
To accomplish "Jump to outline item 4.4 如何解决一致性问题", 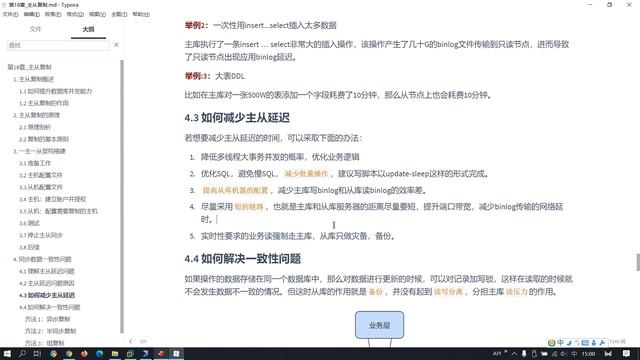I will tap(49, 307).
